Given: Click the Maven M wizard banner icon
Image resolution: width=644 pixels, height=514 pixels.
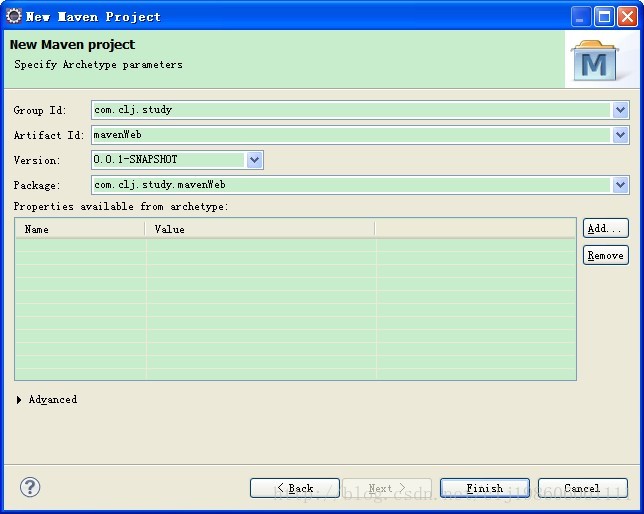Looking at the screenshot, I should click(594, 60).
